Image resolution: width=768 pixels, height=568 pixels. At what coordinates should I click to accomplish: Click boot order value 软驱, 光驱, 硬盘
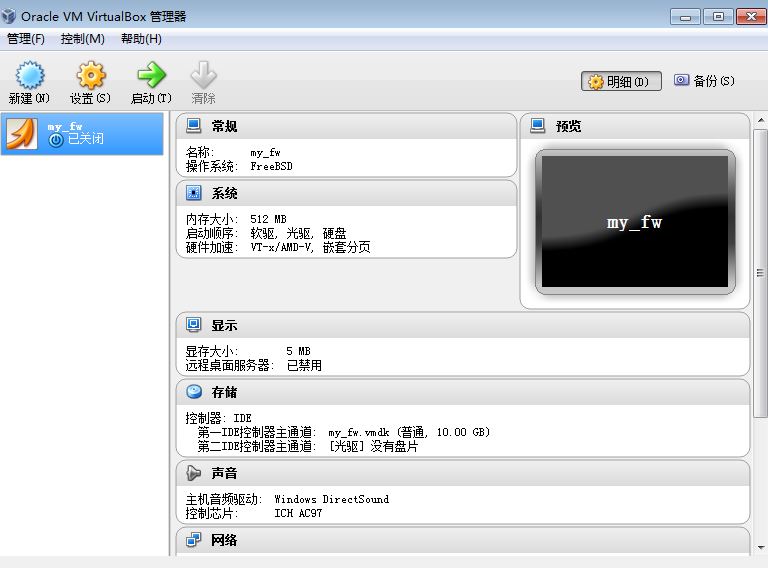298,233
